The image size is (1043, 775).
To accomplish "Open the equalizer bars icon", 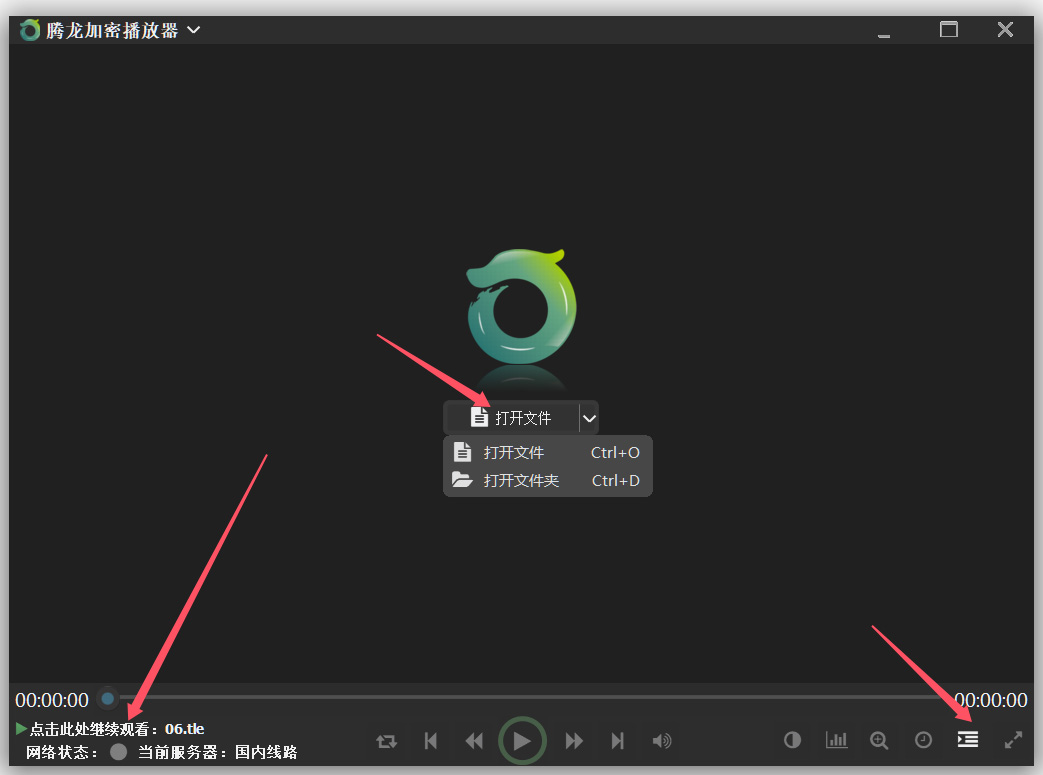I will (836, 740).
